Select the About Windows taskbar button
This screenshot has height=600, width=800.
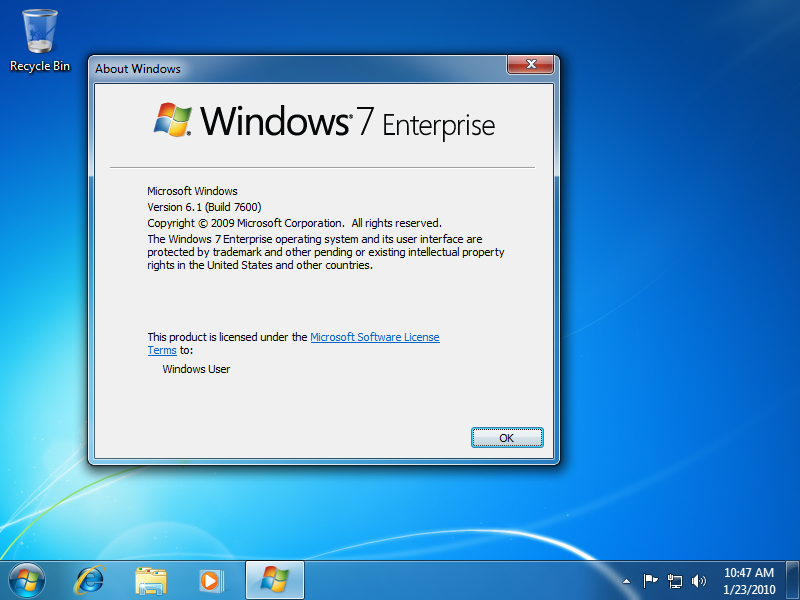tap(274, 580)
